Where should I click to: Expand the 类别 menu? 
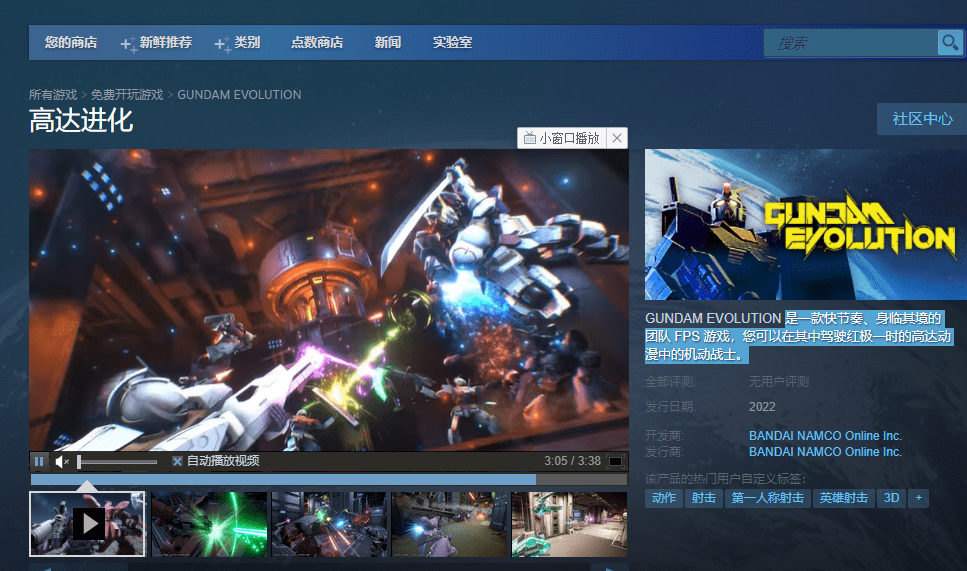coord(237,43)
